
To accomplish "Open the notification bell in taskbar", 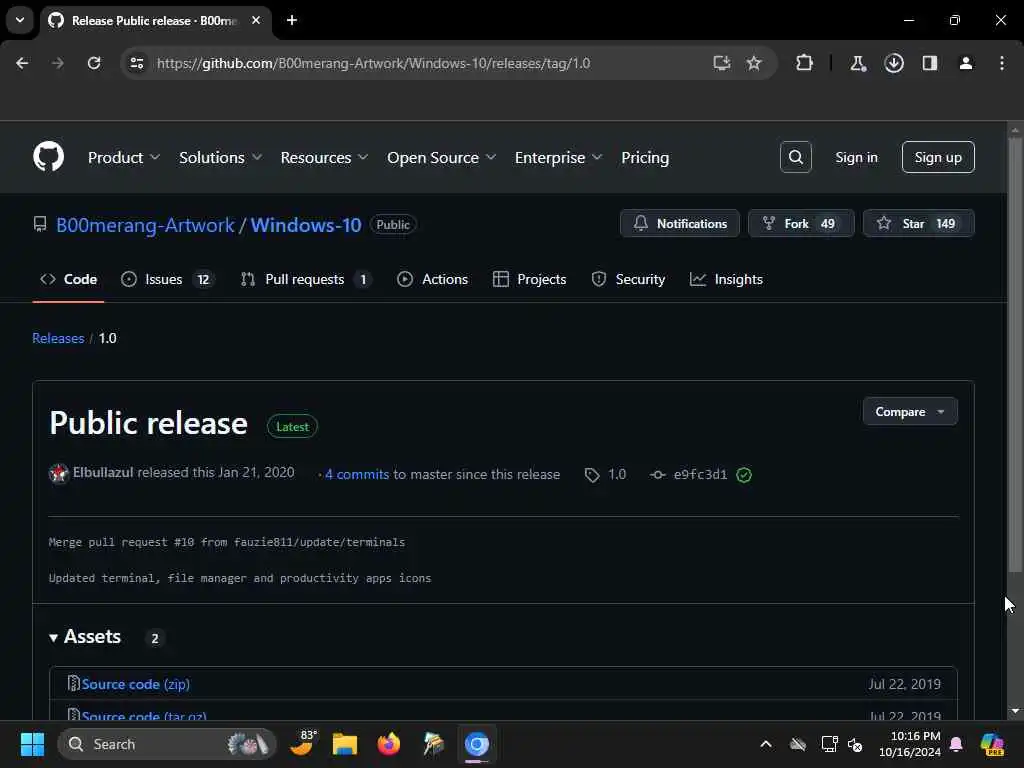I will point(956,744).
